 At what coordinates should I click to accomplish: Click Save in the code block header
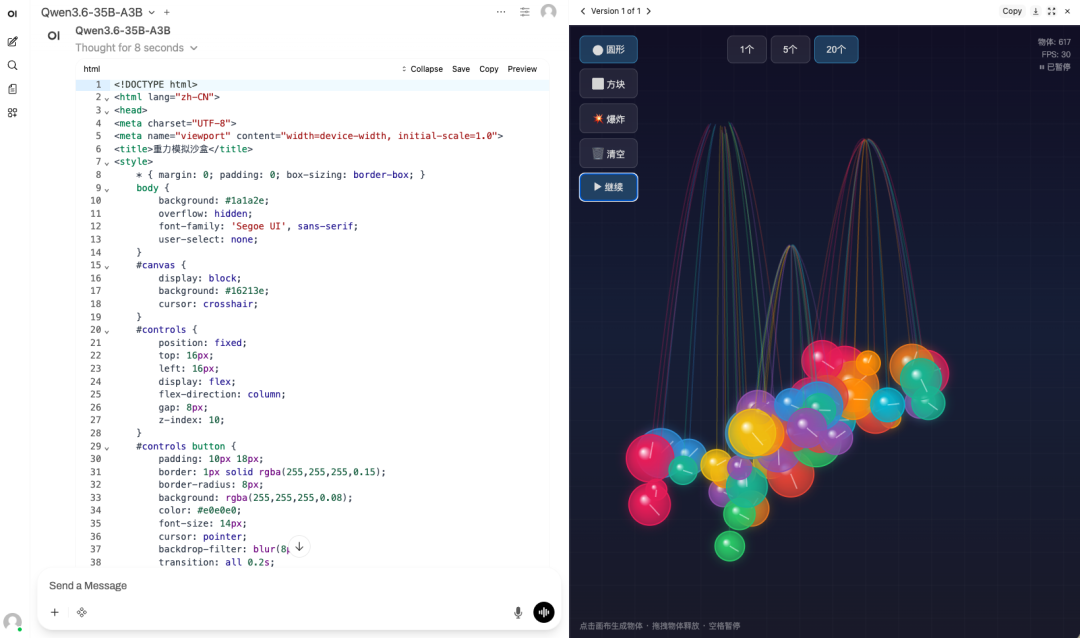pyautogui.click(x=461, y=69)
